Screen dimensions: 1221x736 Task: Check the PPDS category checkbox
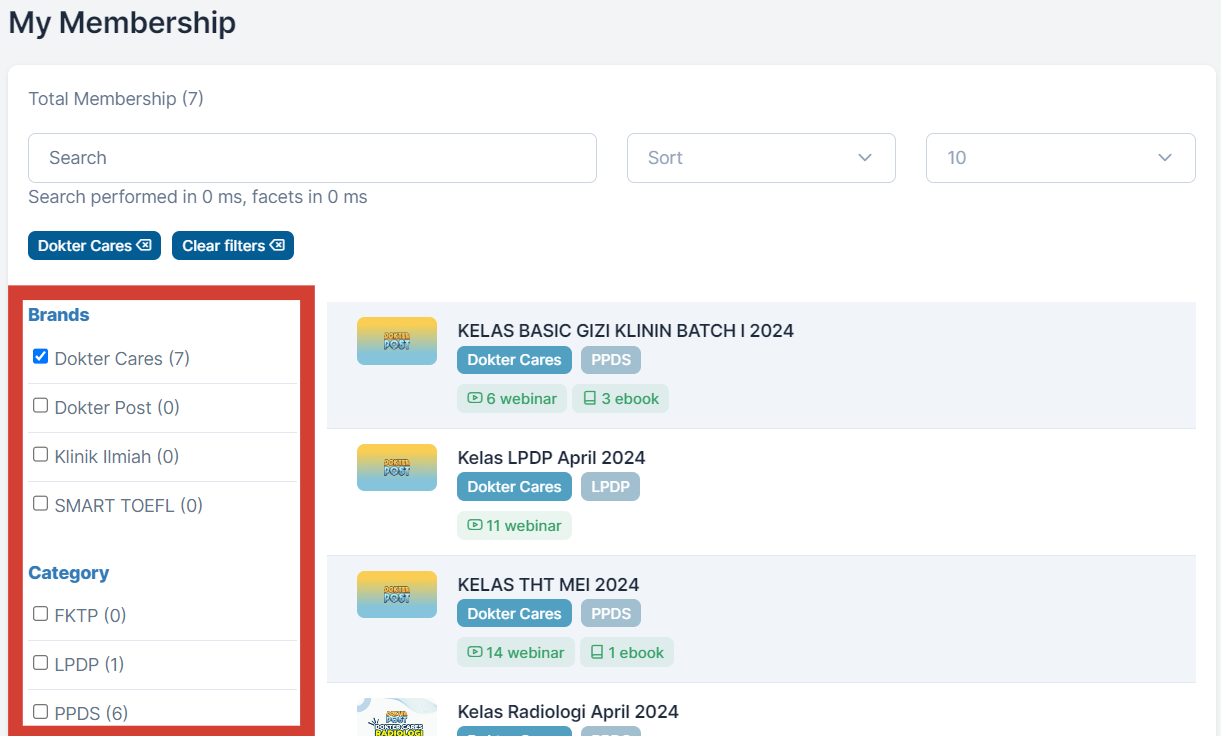(x=41, y=712)
